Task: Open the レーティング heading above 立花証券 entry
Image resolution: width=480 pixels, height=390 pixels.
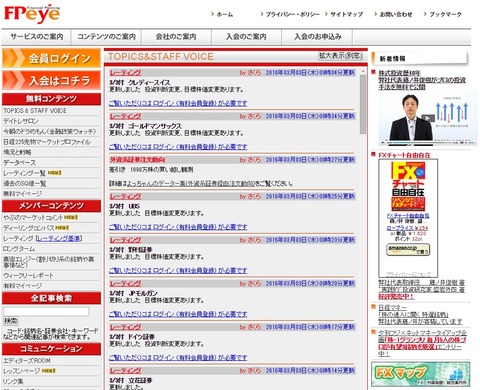Action: pos(125,371)
